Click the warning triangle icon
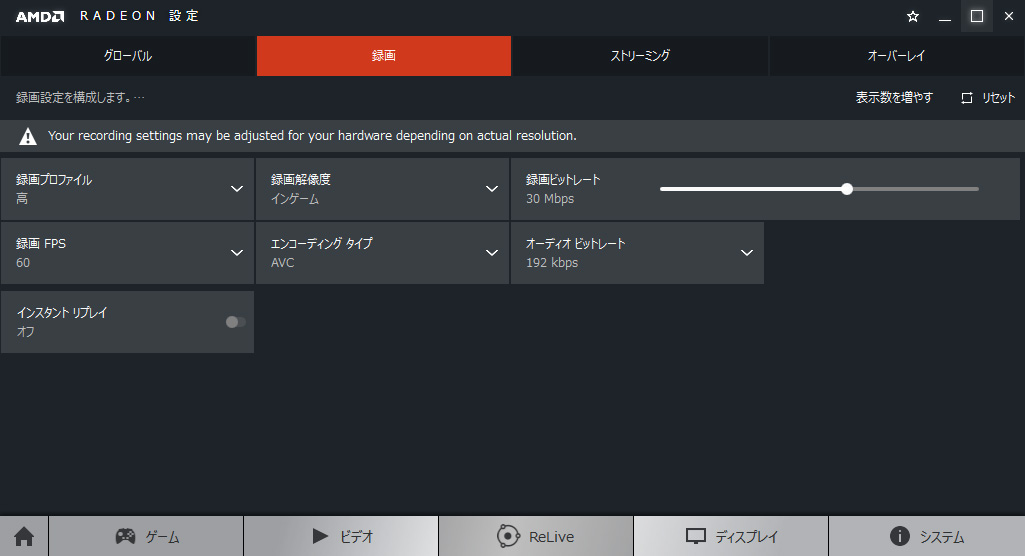Image resolution: width=1025 pixels, height=556 pixels. point(27,136)
